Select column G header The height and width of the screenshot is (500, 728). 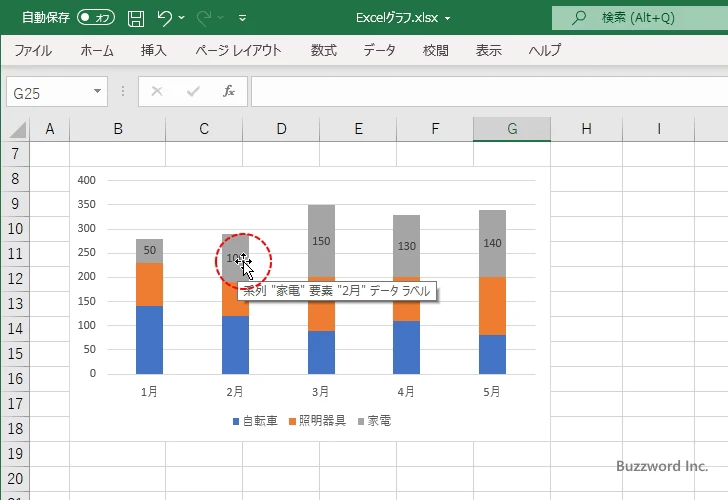pyautogui.click(x=512, y=129)
